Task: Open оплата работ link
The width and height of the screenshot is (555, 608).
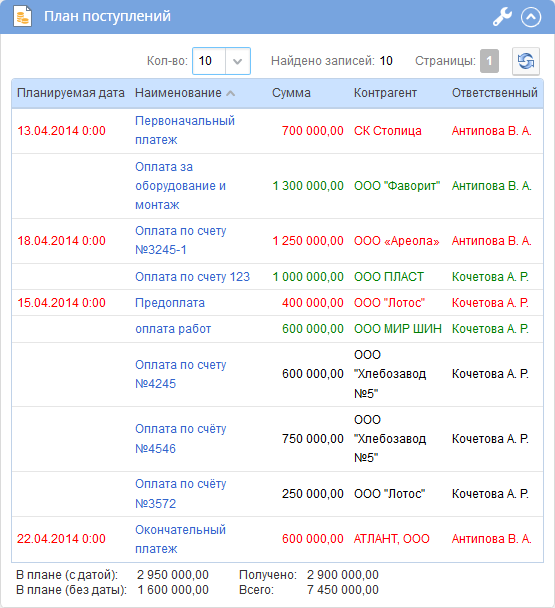Action: [x=173, y=329]
